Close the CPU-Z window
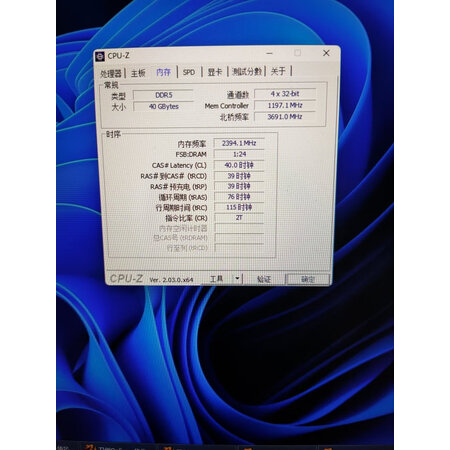 point(326,53)
